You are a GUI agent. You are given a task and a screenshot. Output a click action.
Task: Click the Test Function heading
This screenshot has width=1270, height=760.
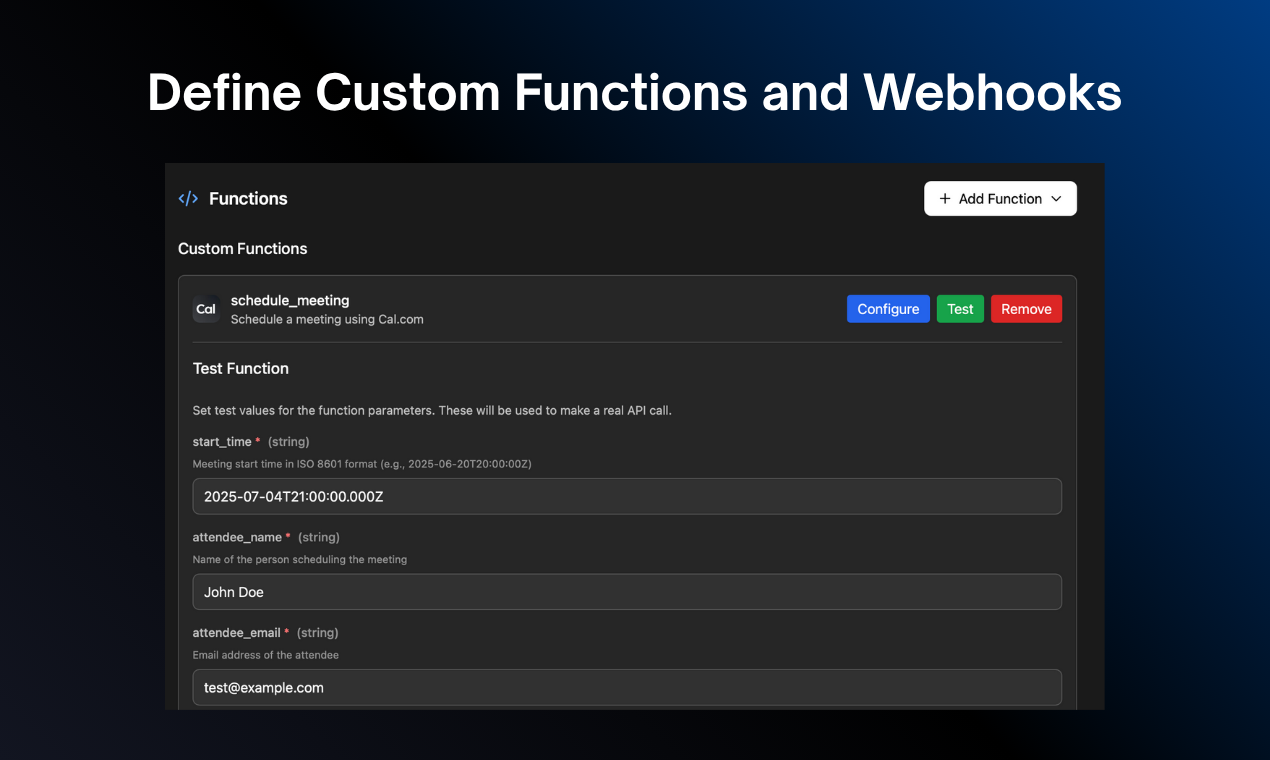[x=241, y=368]
